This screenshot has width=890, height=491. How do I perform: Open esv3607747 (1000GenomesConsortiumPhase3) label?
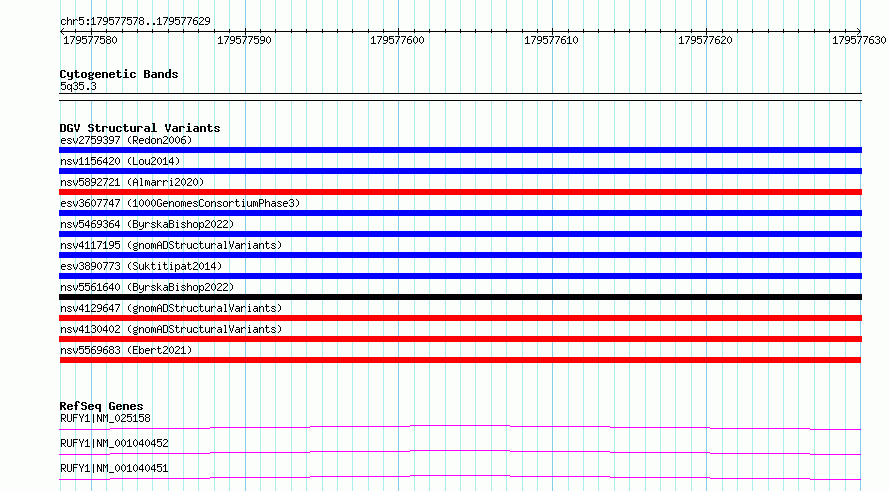180,203
